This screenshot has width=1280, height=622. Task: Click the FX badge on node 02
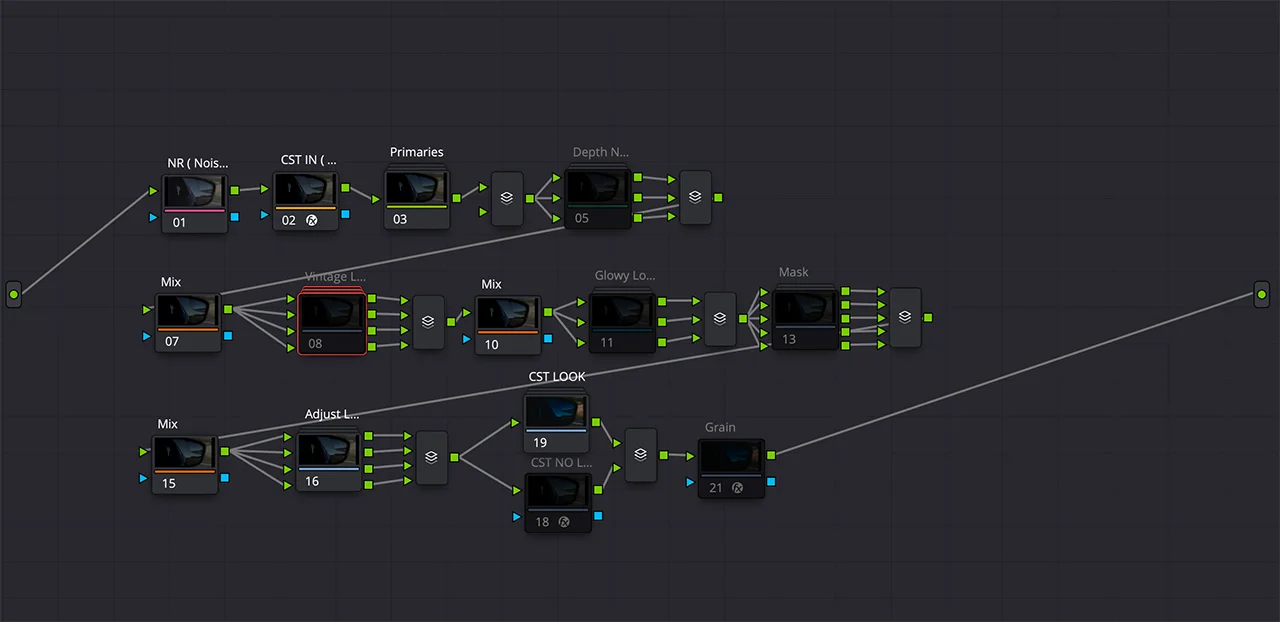(x=311, y=220)
